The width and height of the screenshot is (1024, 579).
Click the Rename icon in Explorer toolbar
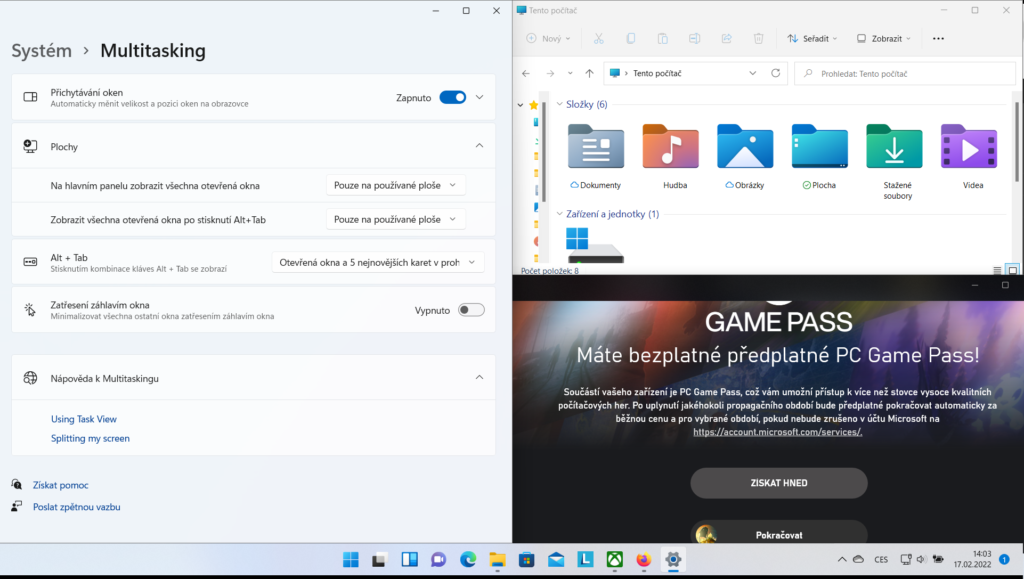click(695, 39)
